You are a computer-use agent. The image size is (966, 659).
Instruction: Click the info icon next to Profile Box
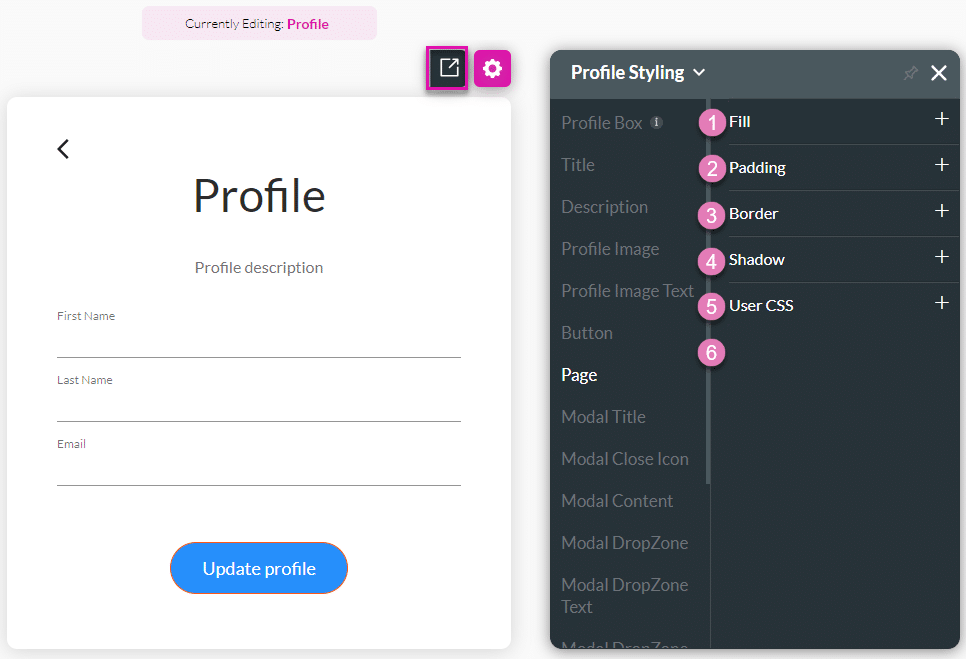656,121
